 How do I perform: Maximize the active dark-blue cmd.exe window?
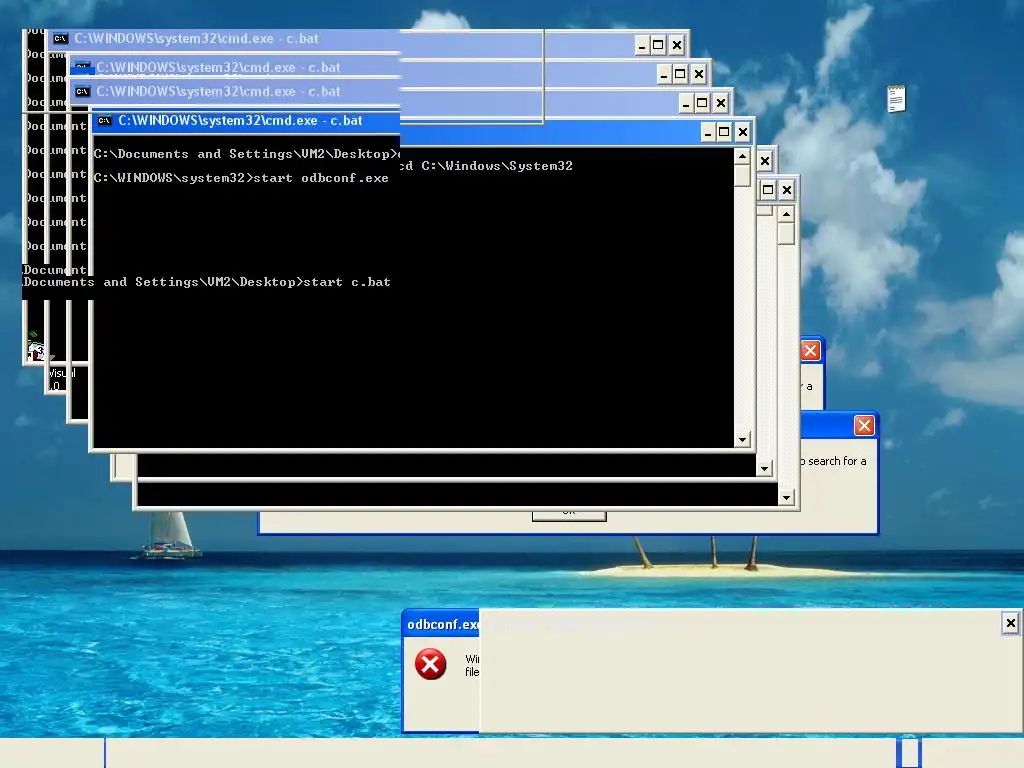pyautogui.click(x=724, y=133)
